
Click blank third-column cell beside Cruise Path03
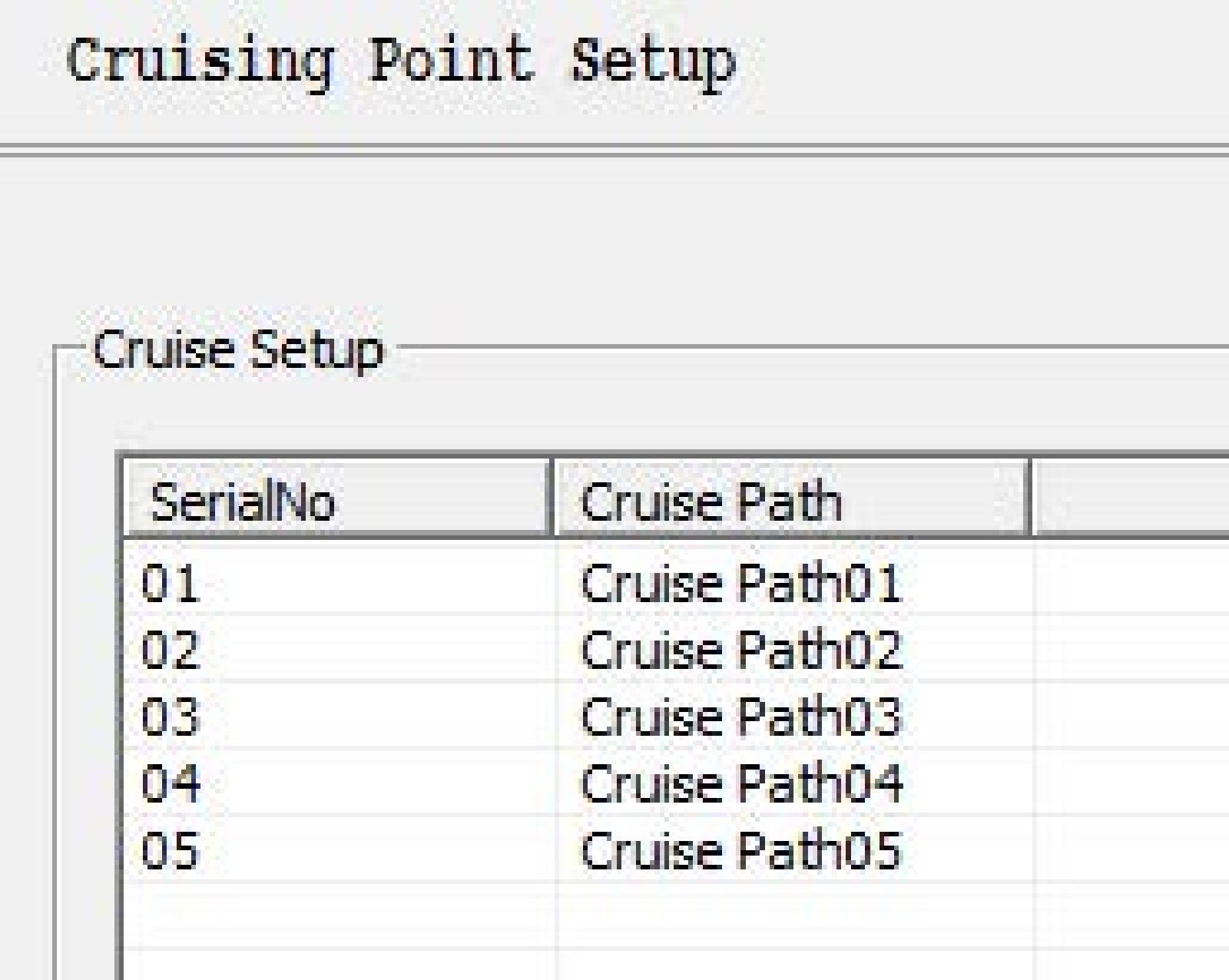tap(1132, 715)
